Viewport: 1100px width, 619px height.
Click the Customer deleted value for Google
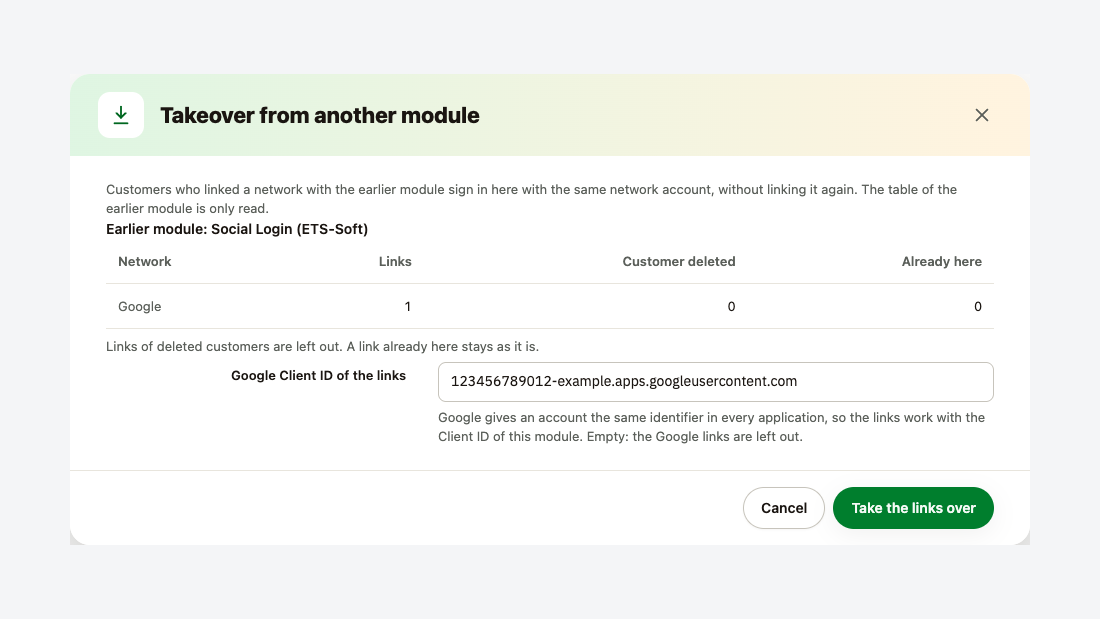731,307
